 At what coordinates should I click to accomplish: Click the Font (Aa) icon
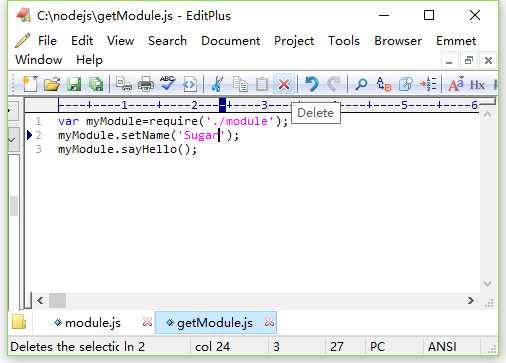(456, 84)
